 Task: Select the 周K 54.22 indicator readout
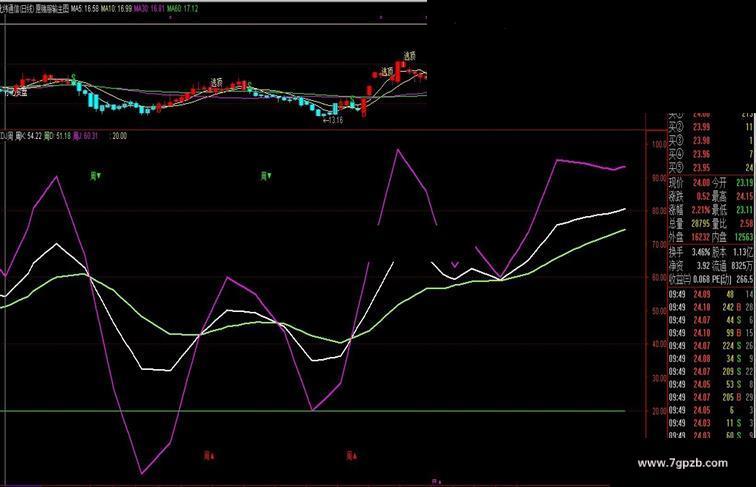pyautogui.click(x=28, y=136)
